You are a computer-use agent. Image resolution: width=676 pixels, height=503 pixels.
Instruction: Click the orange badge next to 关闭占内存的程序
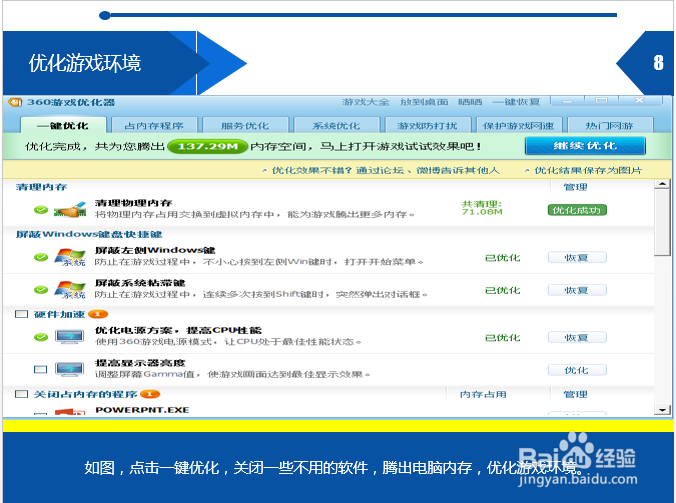click(150, 394)
